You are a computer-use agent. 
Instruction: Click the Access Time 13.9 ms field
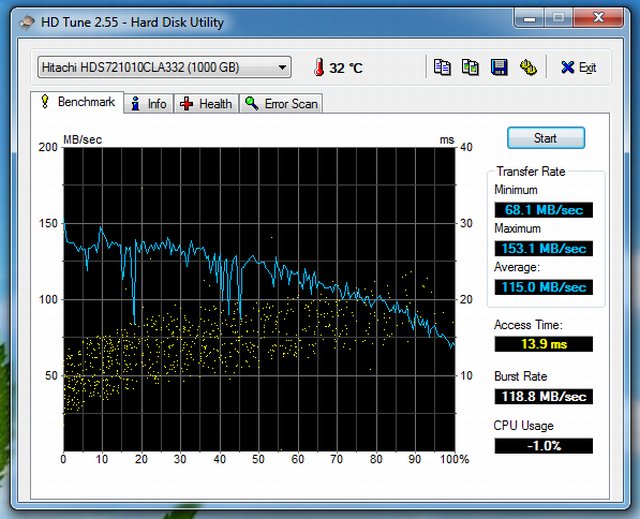543,344
